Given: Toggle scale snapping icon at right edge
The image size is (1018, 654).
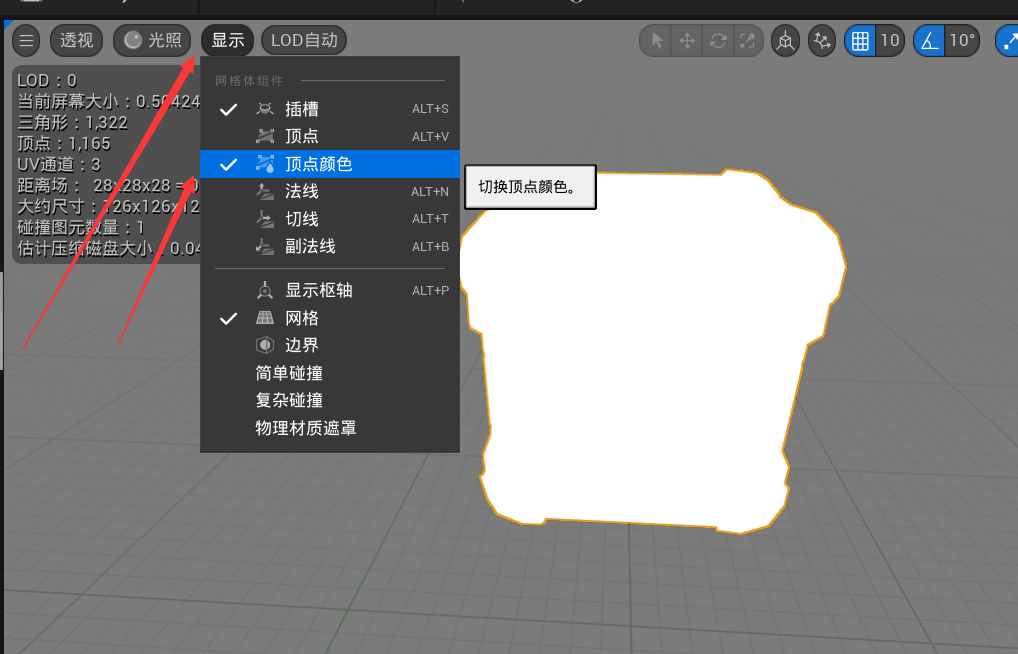Looking at the screenshot, I should point(1008,41).
